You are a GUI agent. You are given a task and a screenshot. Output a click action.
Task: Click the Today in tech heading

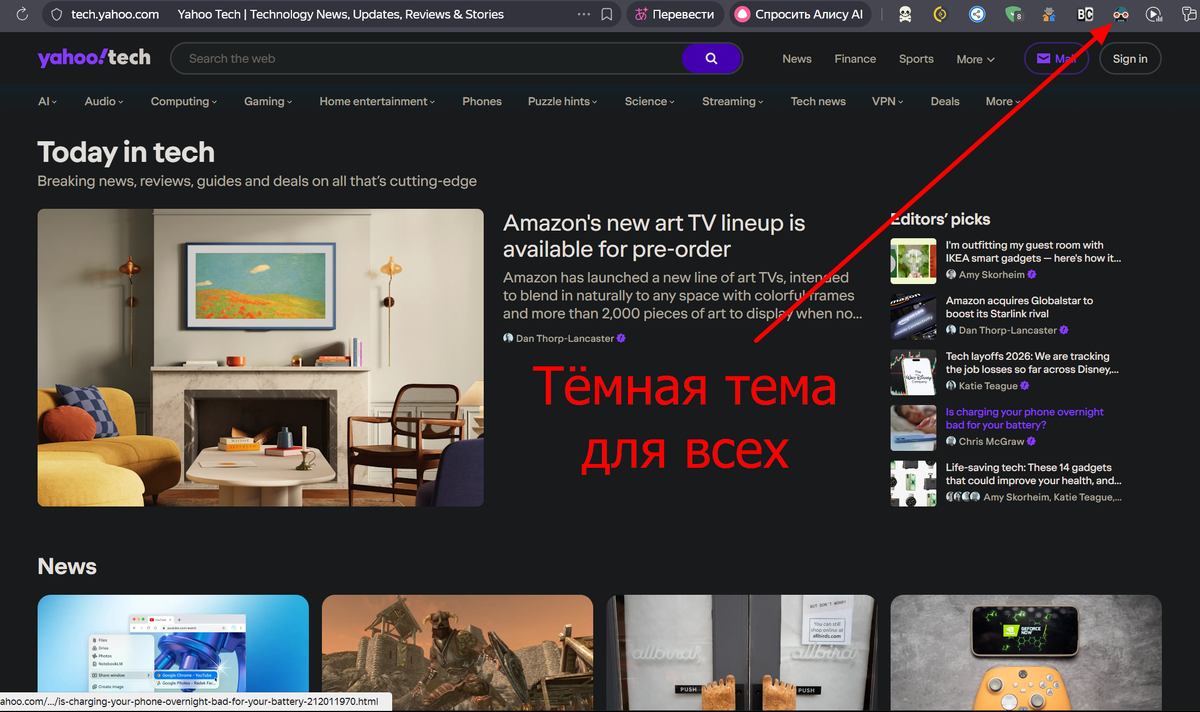126,152
